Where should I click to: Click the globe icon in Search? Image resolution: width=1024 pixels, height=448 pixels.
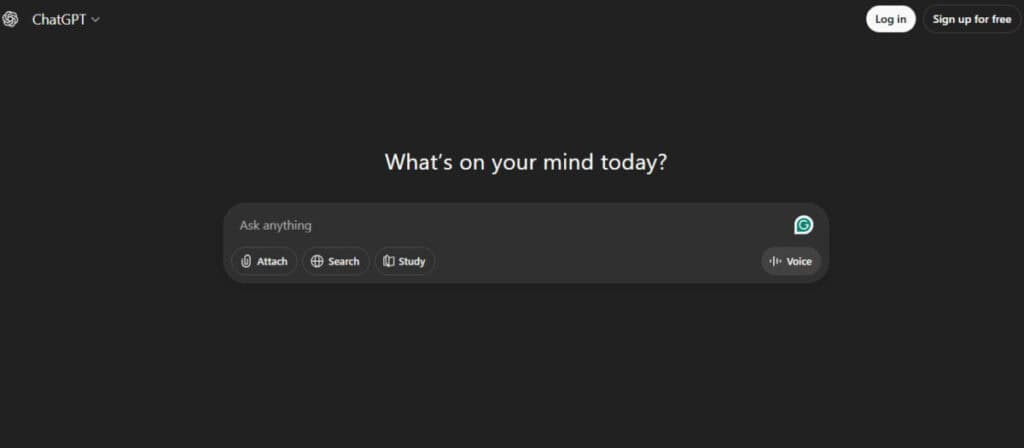point(317,261)
